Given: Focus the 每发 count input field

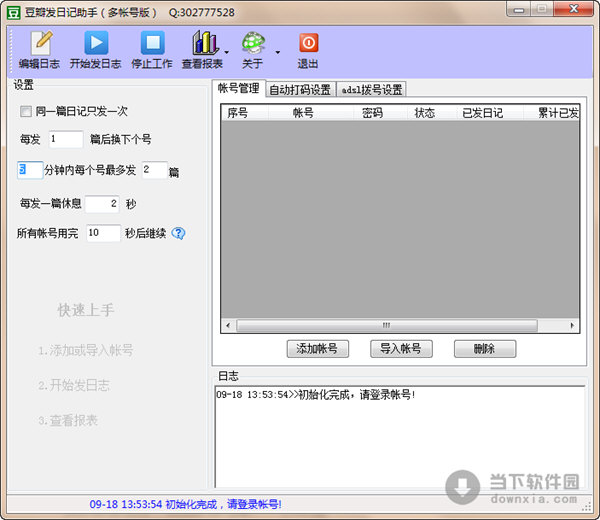Looking at the screenshot, I should (x=65, y=139).
